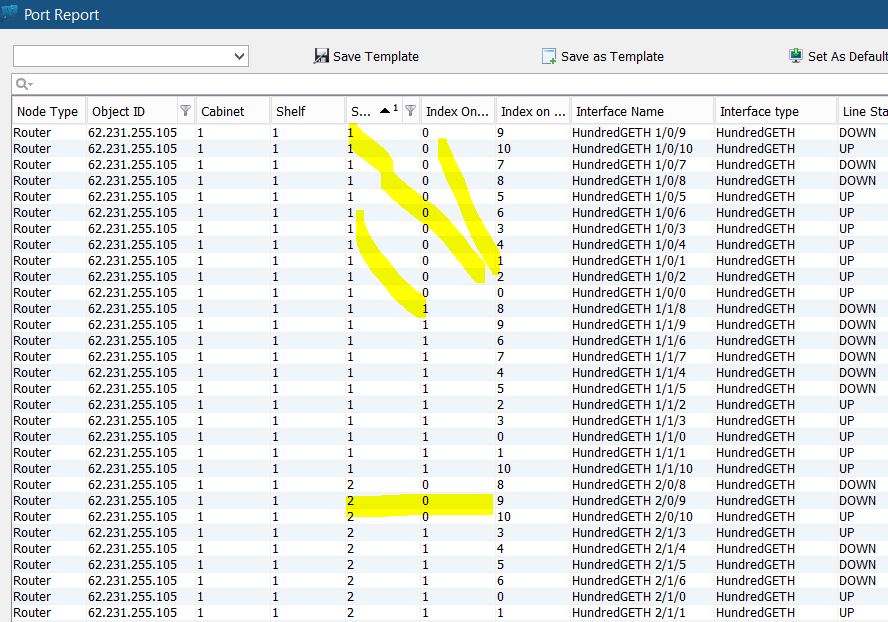Open the template selection dropdown
The width and height of the screenshot is (888, 622).
point(239,57)
